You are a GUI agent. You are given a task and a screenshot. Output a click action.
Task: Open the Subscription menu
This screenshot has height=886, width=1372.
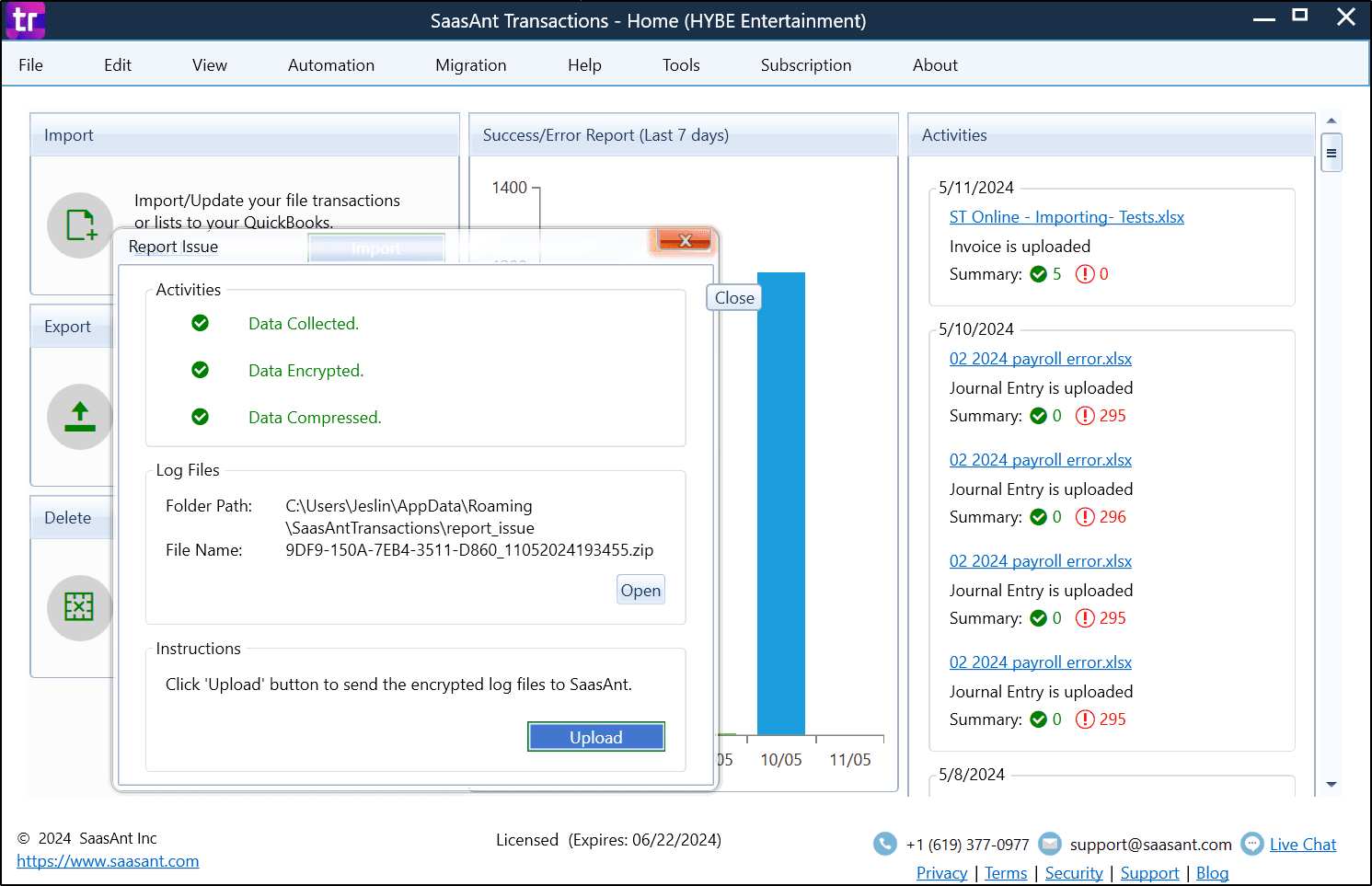pos(806,65)
